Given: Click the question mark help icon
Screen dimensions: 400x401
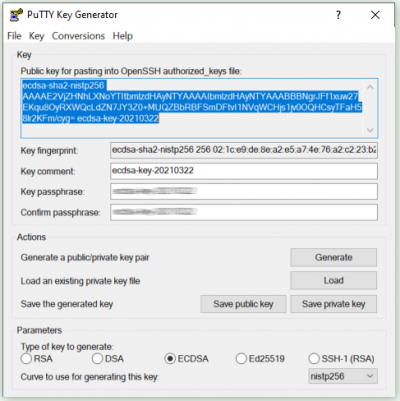Looking at the screenshot, I should click(x=338, y=15).
